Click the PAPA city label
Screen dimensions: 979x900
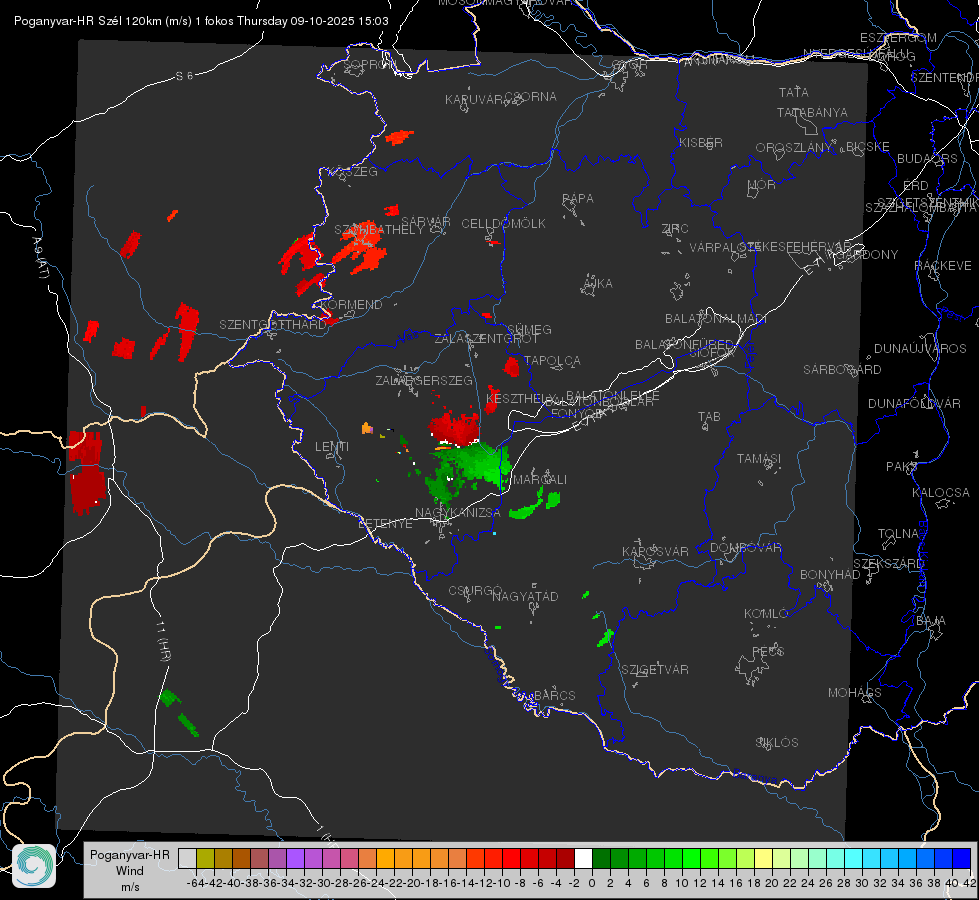[578, 199]
